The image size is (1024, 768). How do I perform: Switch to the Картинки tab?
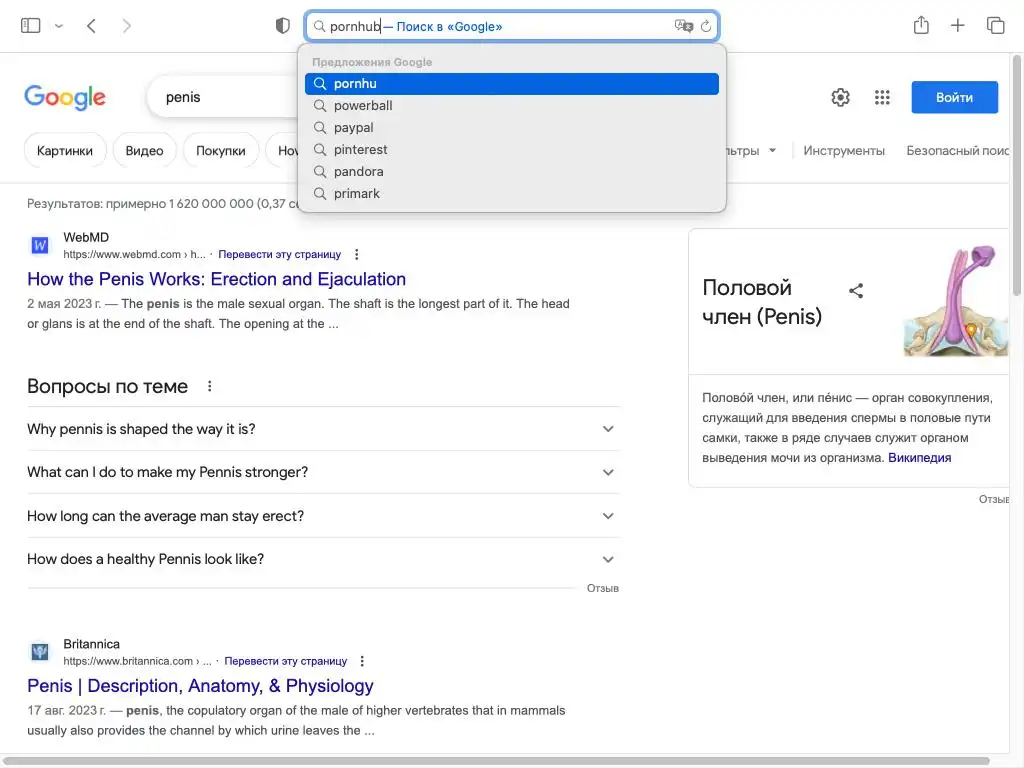[x=65, y=151]
